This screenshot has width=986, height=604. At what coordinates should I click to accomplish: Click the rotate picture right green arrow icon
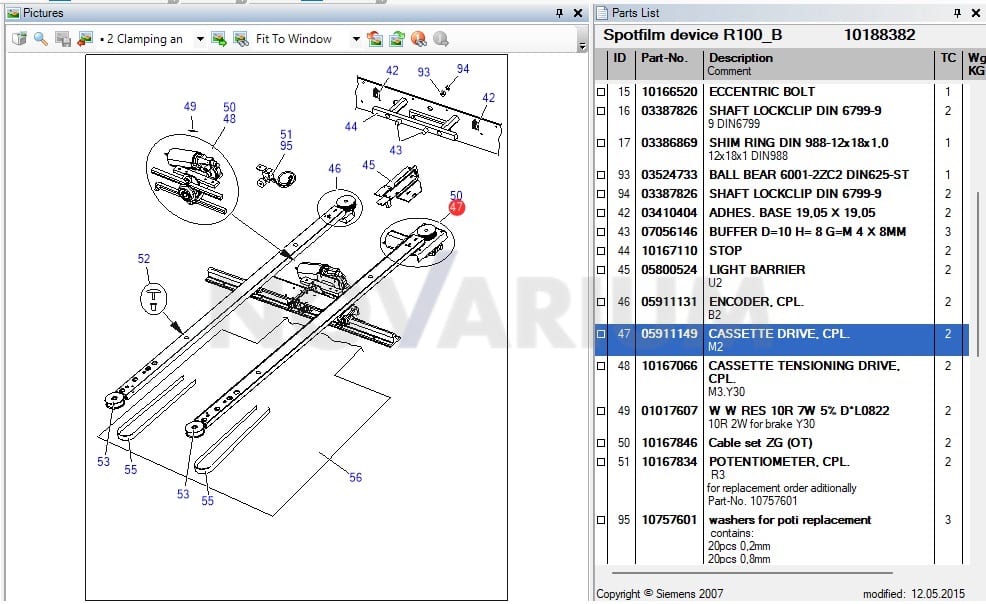pyautogui.click(x=397, y=39)
